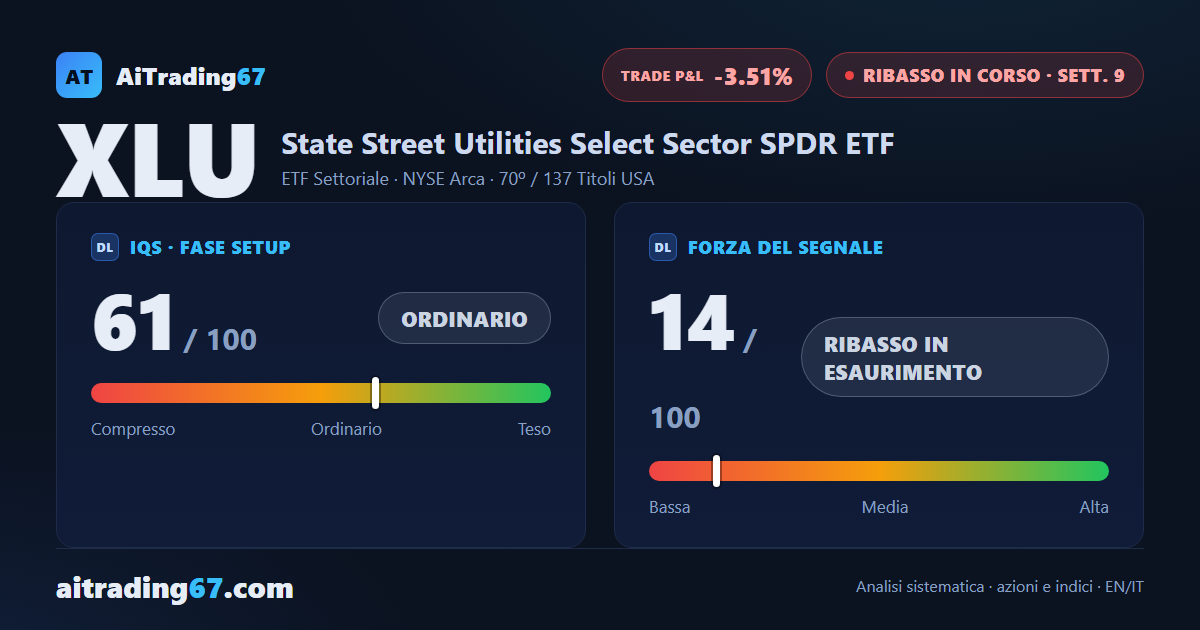Click the DL badge beside Forza del Segnale
The image size is (1200, 630).
663,247
